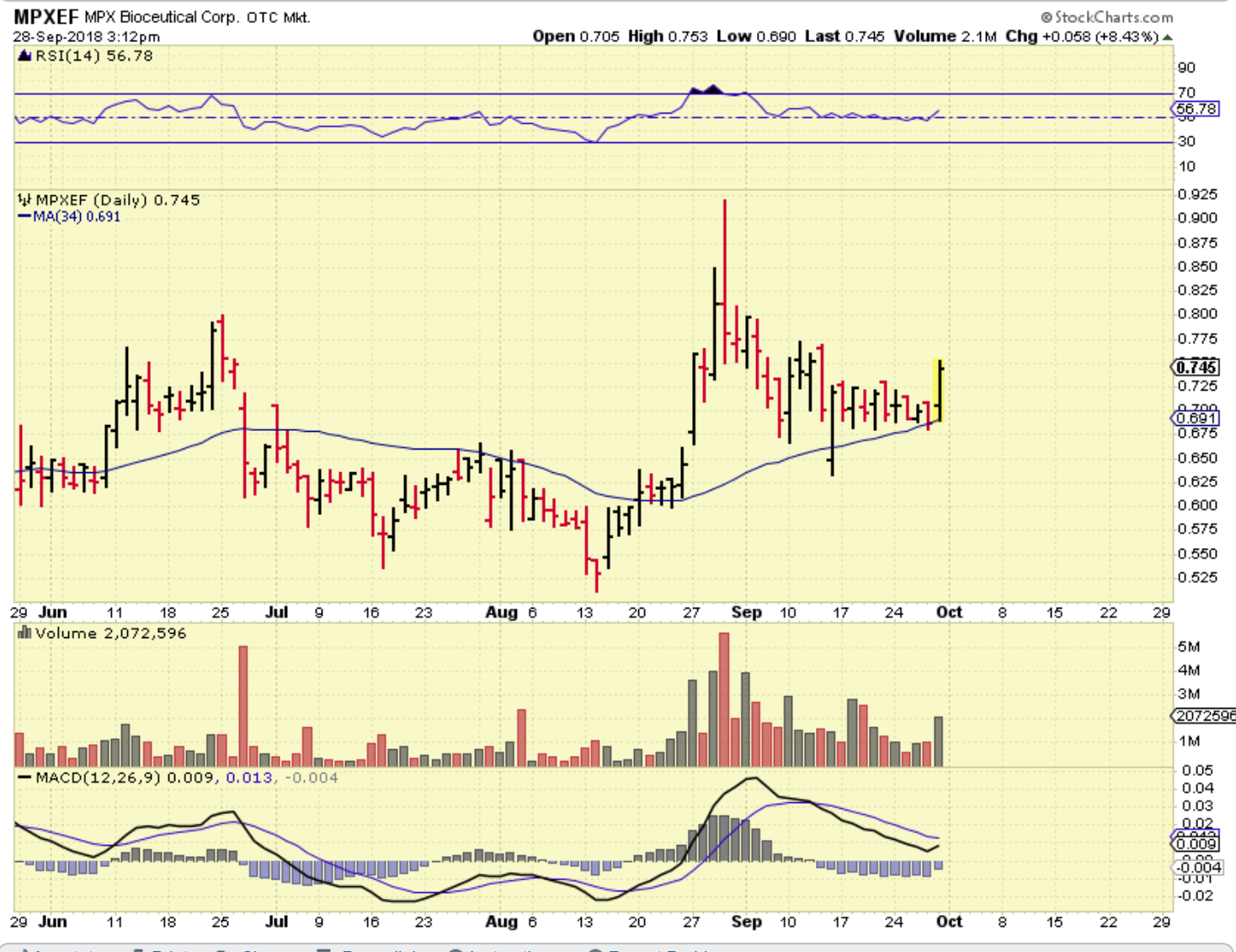
Task: Click the 0.525 price axis label
Action: tap(1197, 577)
